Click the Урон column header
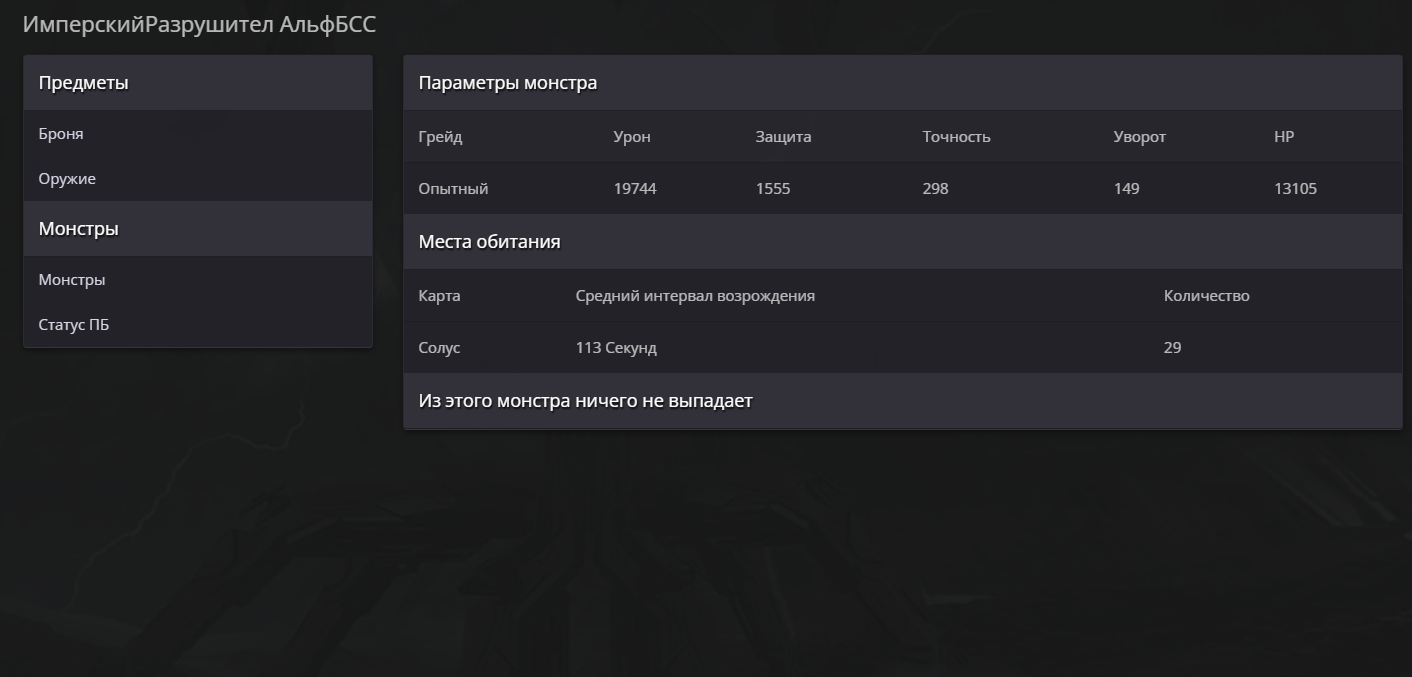 pyautogui.click(x=632, y=137)
